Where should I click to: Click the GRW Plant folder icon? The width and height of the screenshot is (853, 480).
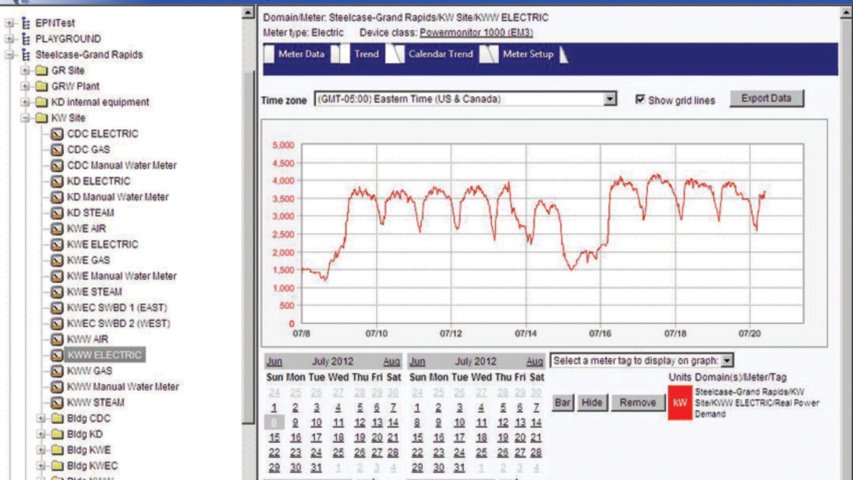tap(41, 87)
